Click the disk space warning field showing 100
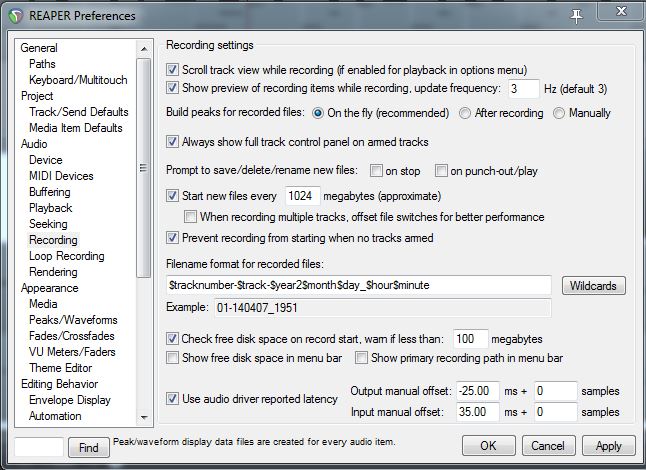The width and height of the screenshot is (646, 470). 470,339
